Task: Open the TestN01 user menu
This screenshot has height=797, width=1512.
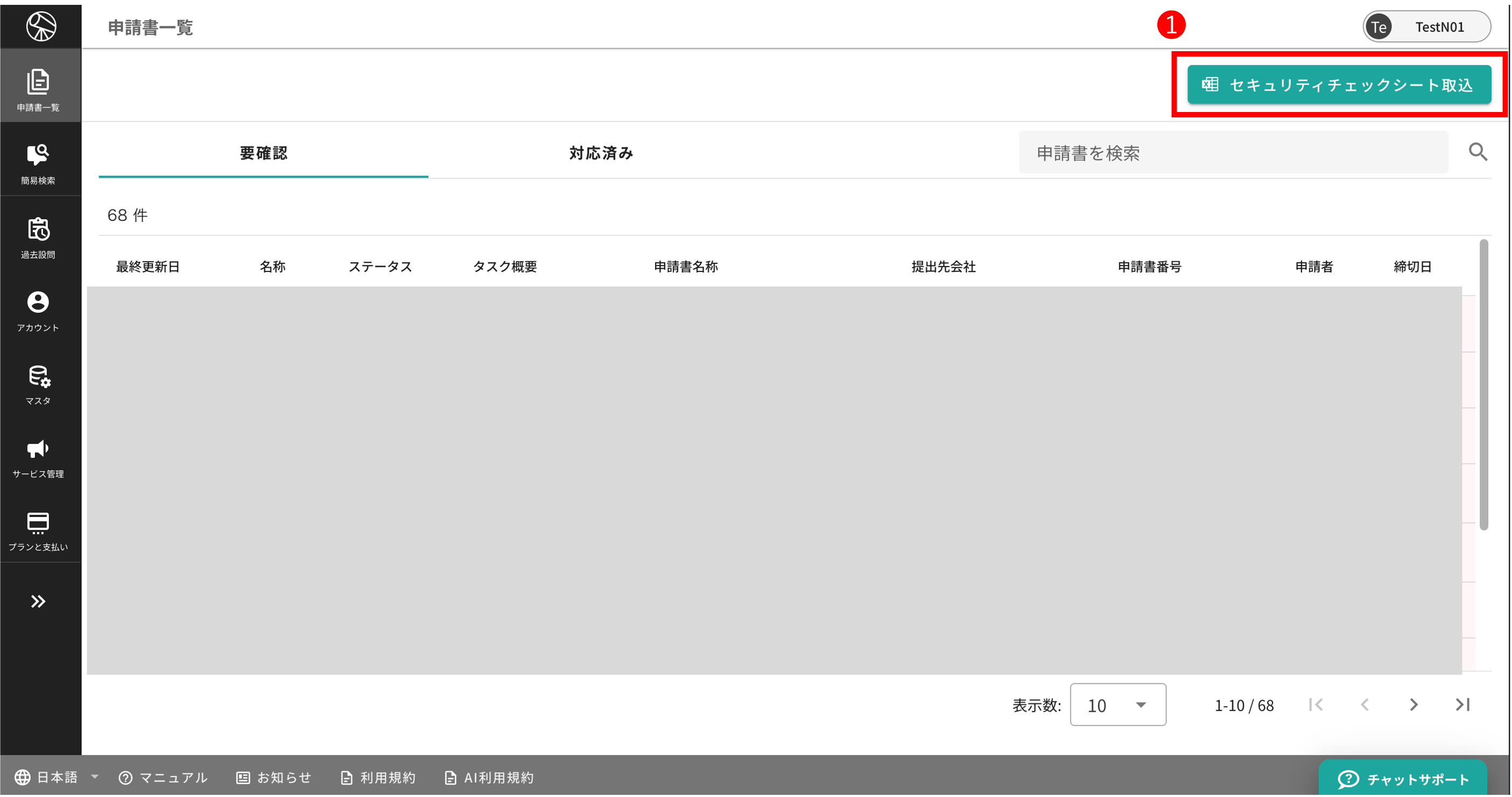Action: pos(1426,27)
